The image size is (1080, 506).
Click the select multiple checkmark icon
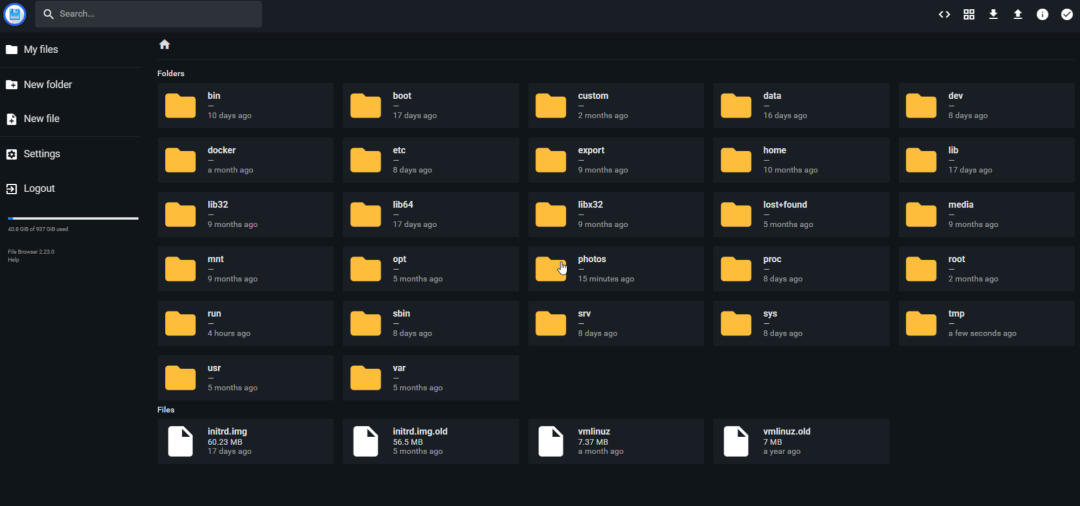[x=1066, y=14]
